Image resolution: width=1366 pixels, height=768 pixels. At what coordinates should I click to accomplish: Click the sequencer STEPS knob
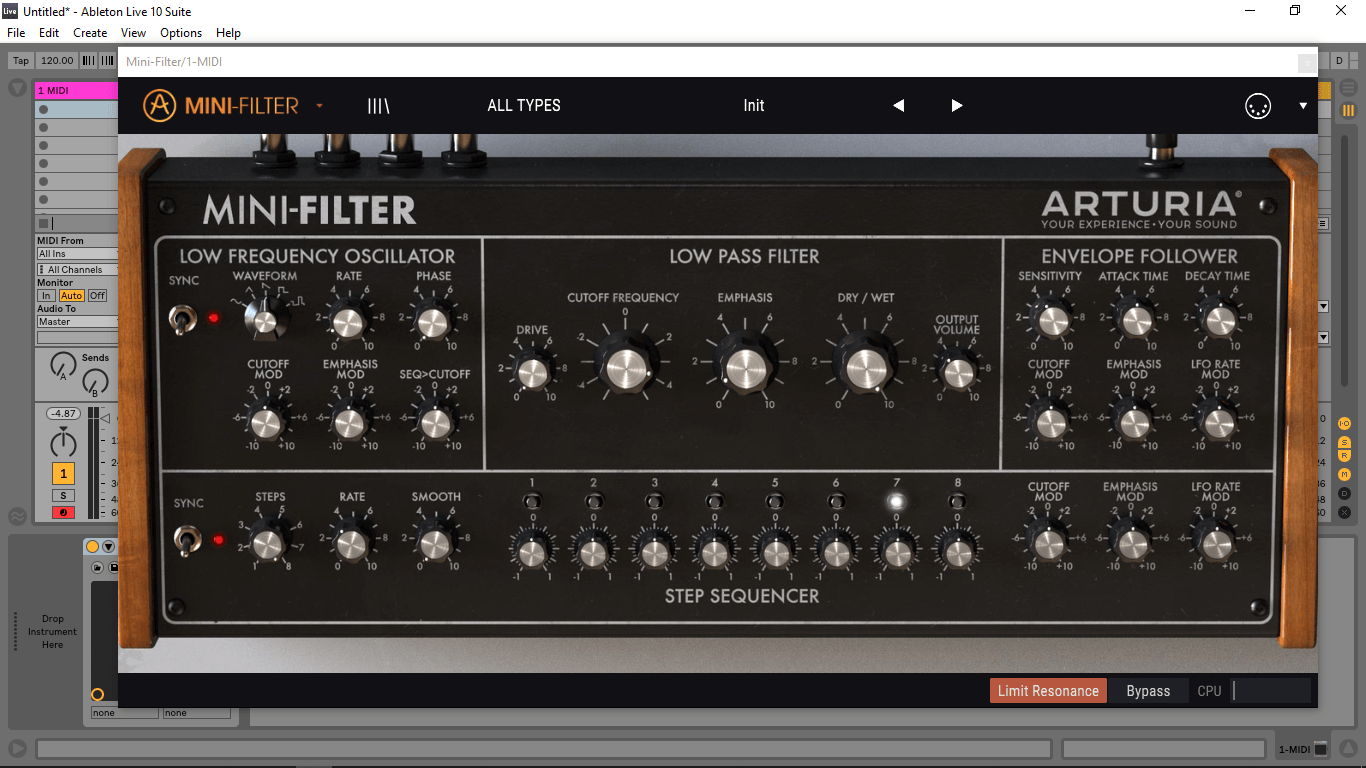click(267, 544)
